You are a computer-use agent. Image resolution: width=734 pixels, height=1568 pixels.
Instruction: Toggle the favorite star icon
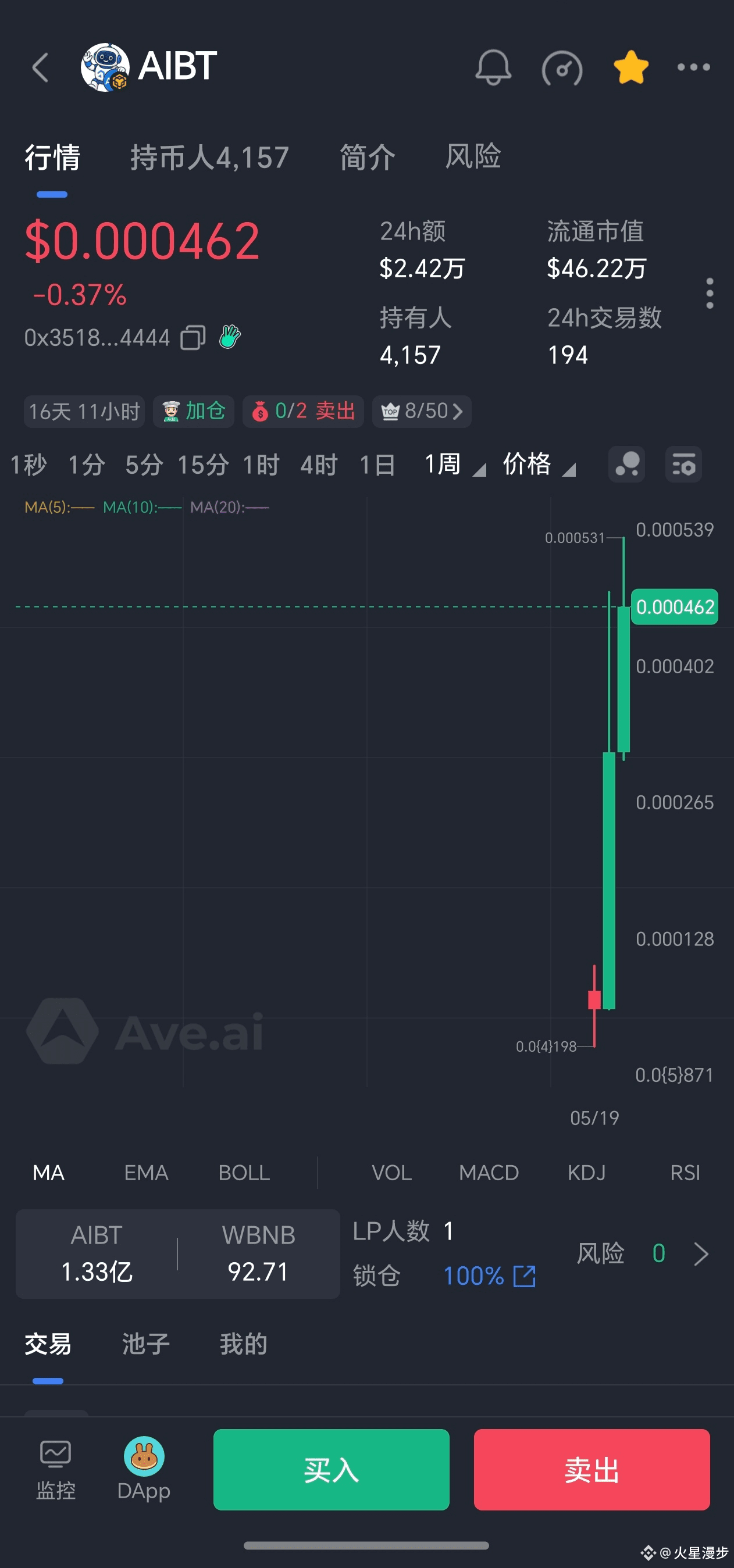pyautogui.click(x=630, y=67)
